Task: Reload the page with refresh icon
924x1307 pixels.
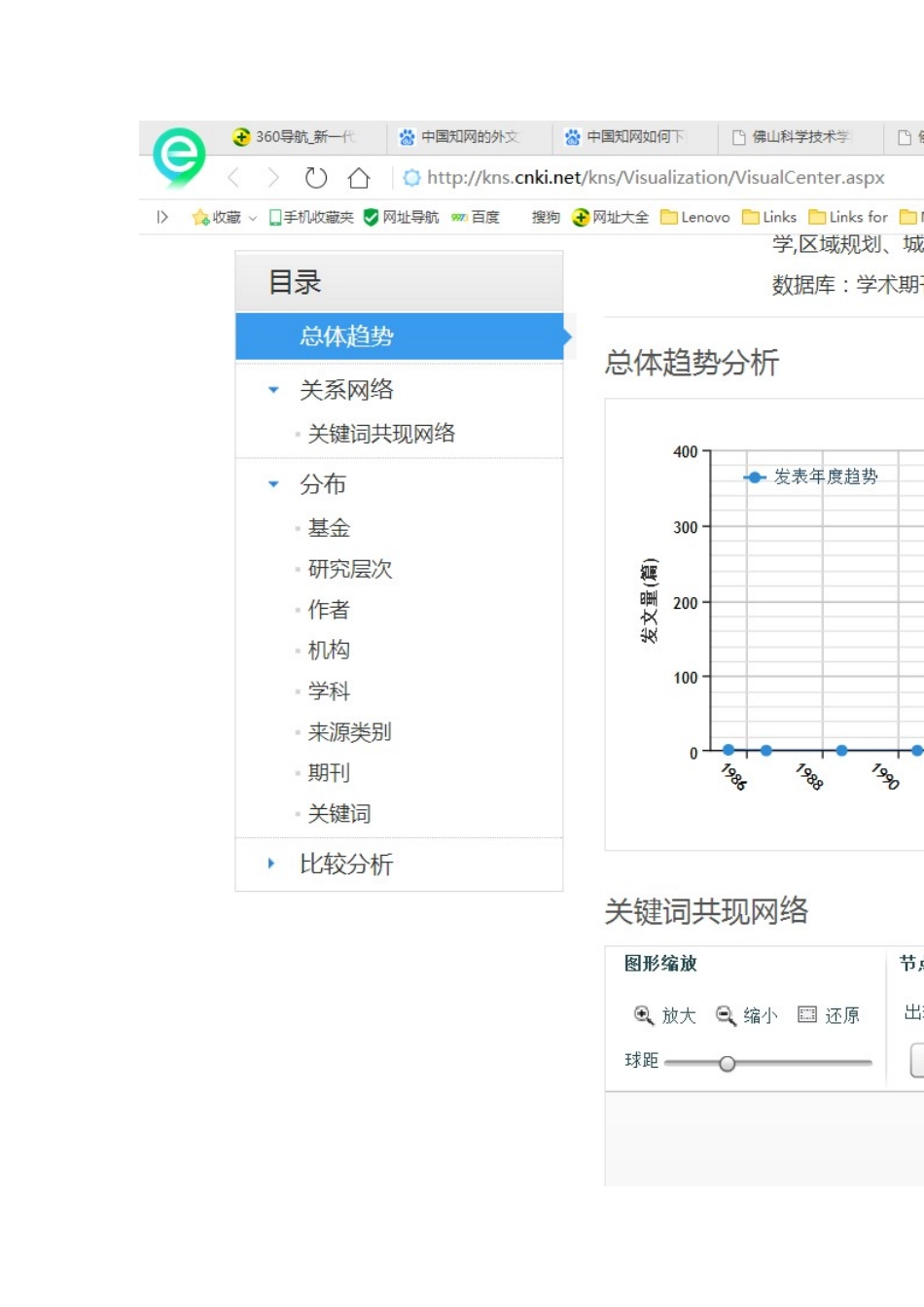Action: point(315,178)
